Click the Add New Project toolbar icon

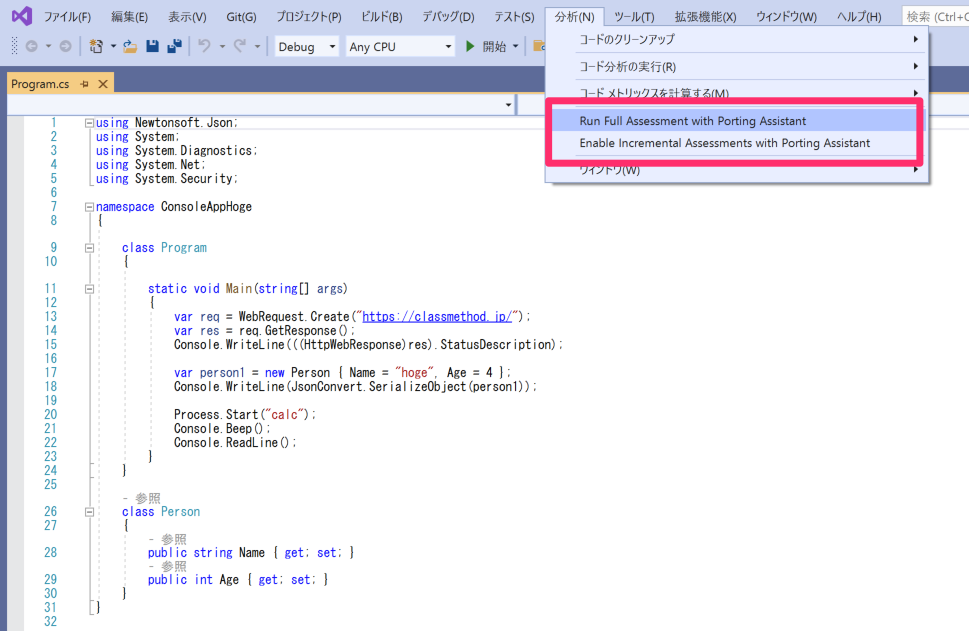95,46
